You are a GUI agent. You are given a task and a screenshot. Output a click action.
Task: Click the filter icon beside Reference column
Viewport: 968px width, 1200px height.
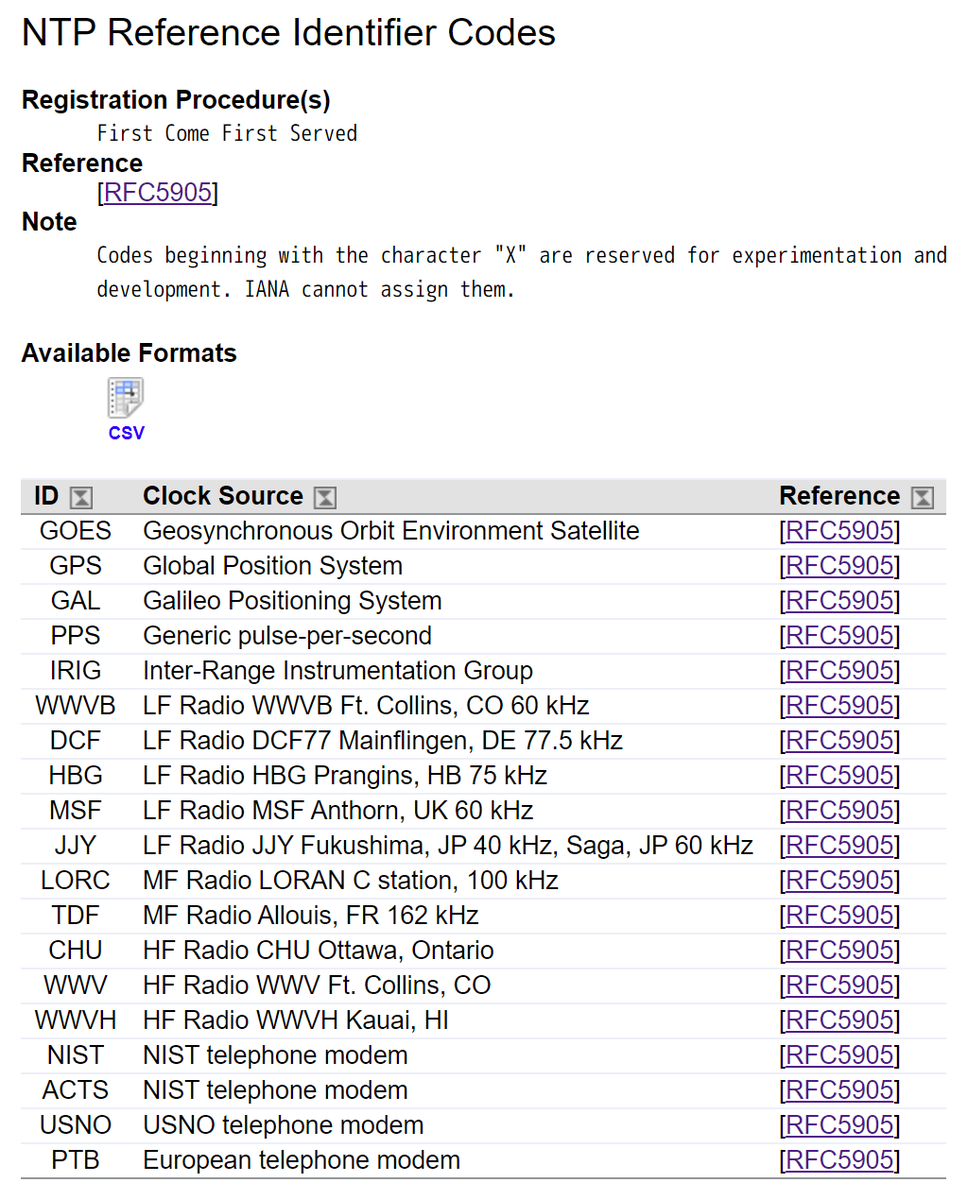click(x=922, y=496)
